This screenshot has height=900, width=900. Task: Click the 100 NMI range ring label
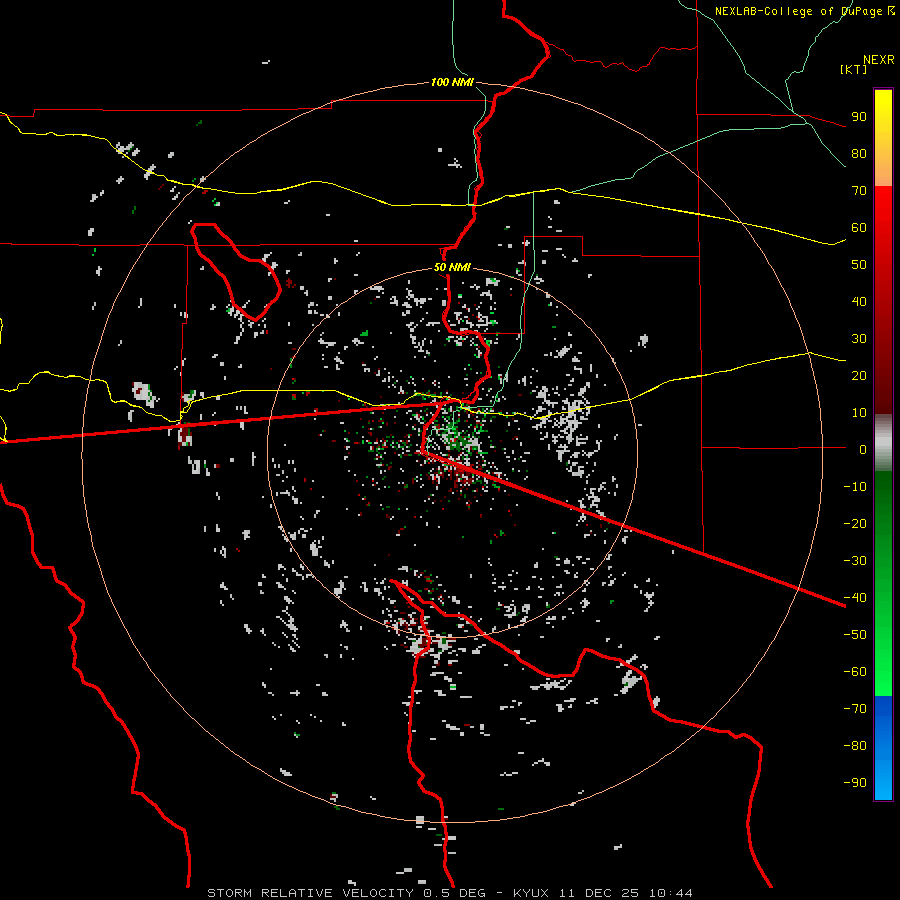point(452,82)
